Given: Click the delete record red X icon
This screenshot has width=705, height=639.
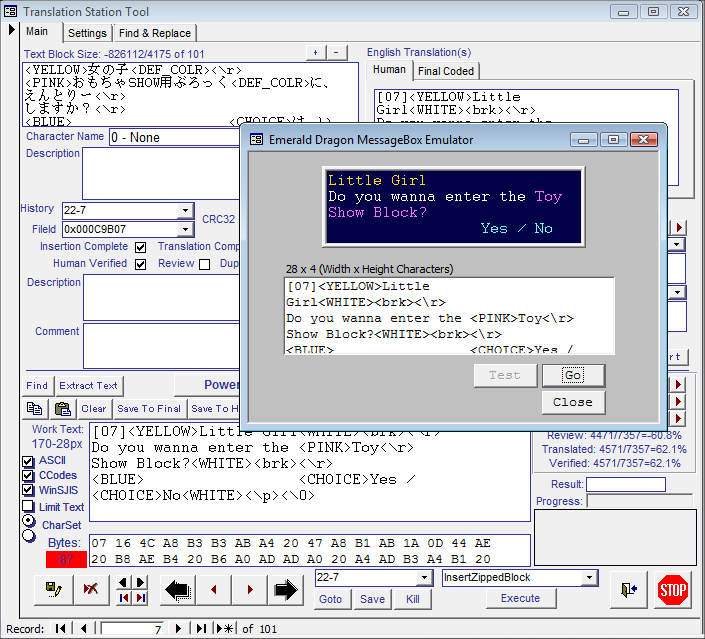Looking at the screenshot, I should [90, 589].
